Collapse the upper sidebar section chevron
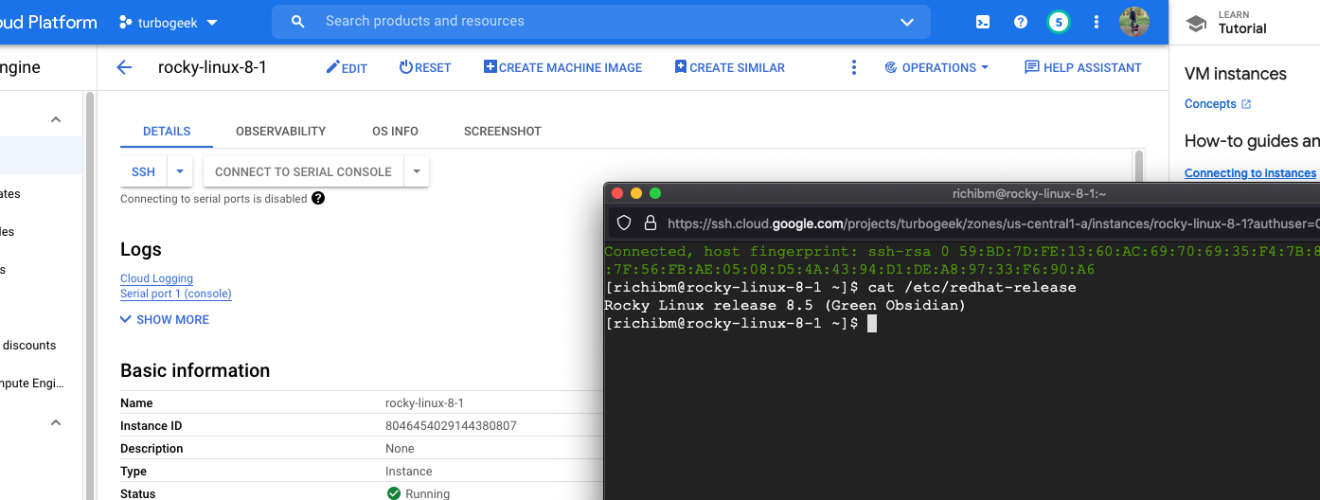The image size is (1320, 500). (56, 119)
